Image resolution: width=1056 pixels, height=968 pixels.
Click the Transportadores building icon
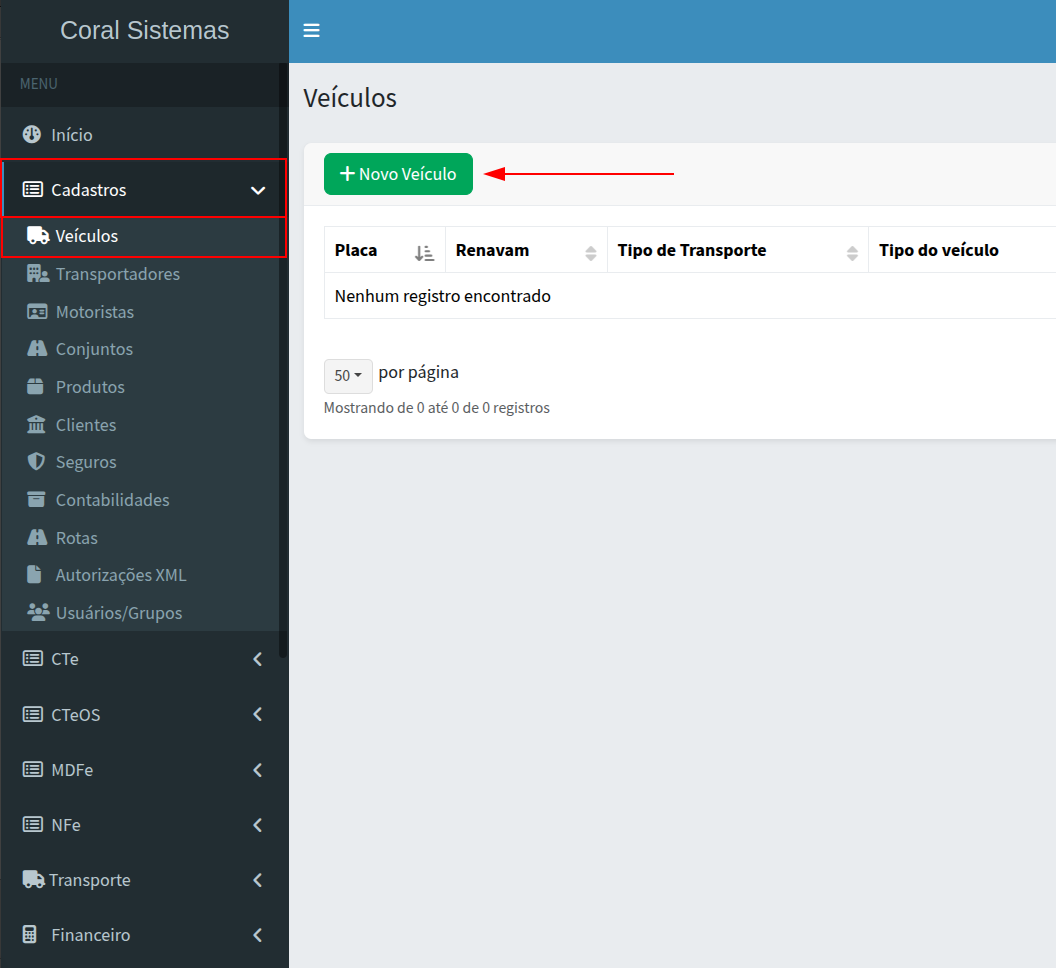click(x=37, y=274)
